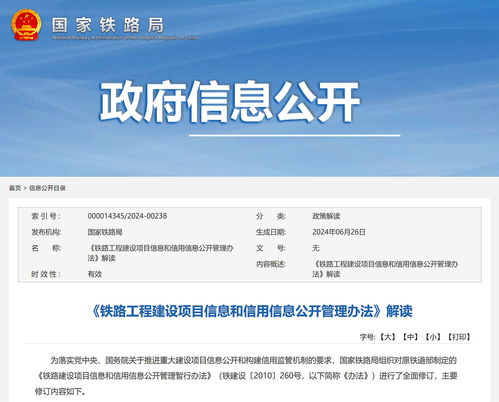The height and width of the screenshot is (402, 499).
Task: Select index number 000014345/2024-00238
Action: 127,216
